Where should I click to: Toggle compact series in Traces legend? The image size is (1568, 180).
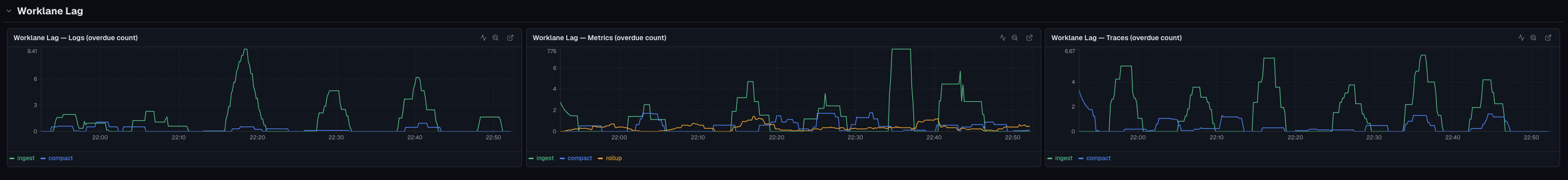1094,158
